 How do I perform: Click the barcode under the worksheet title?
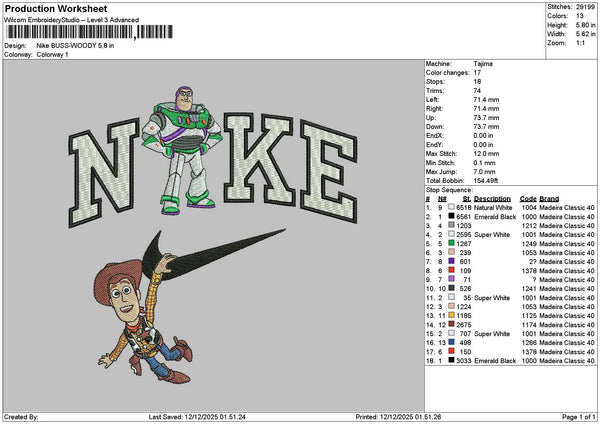tap(90, 32)
